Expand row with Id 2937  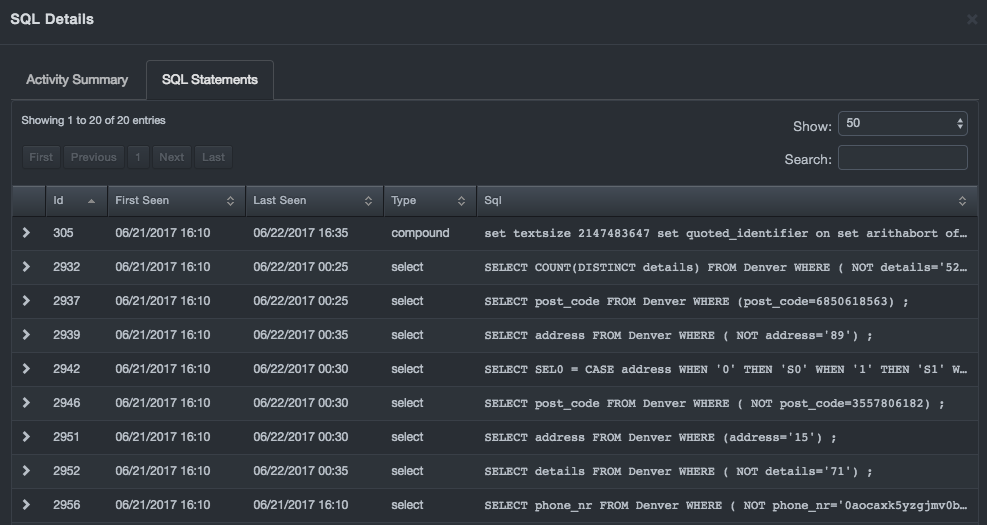27,301
